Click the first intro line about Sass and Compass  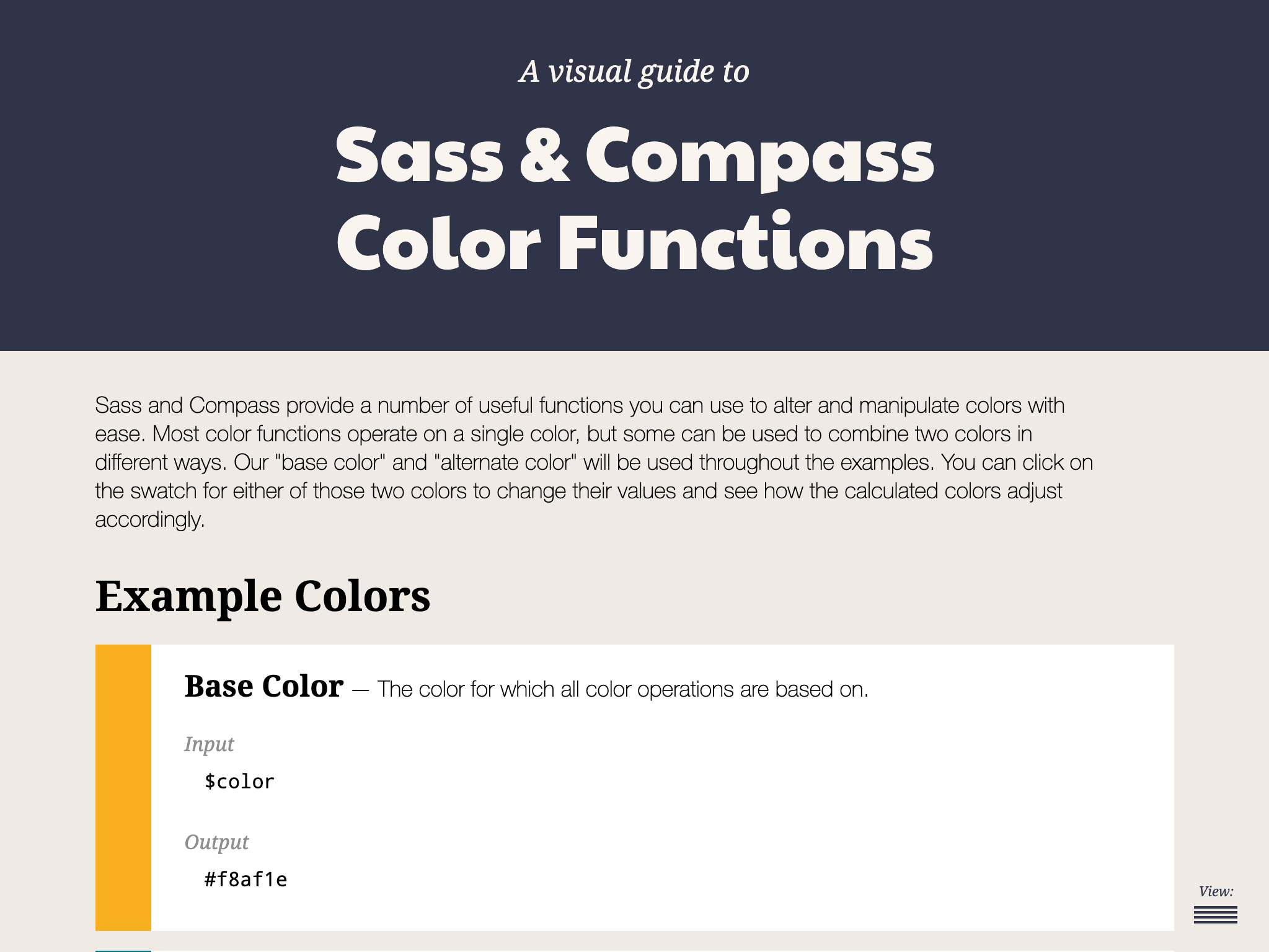coord(580,405)
